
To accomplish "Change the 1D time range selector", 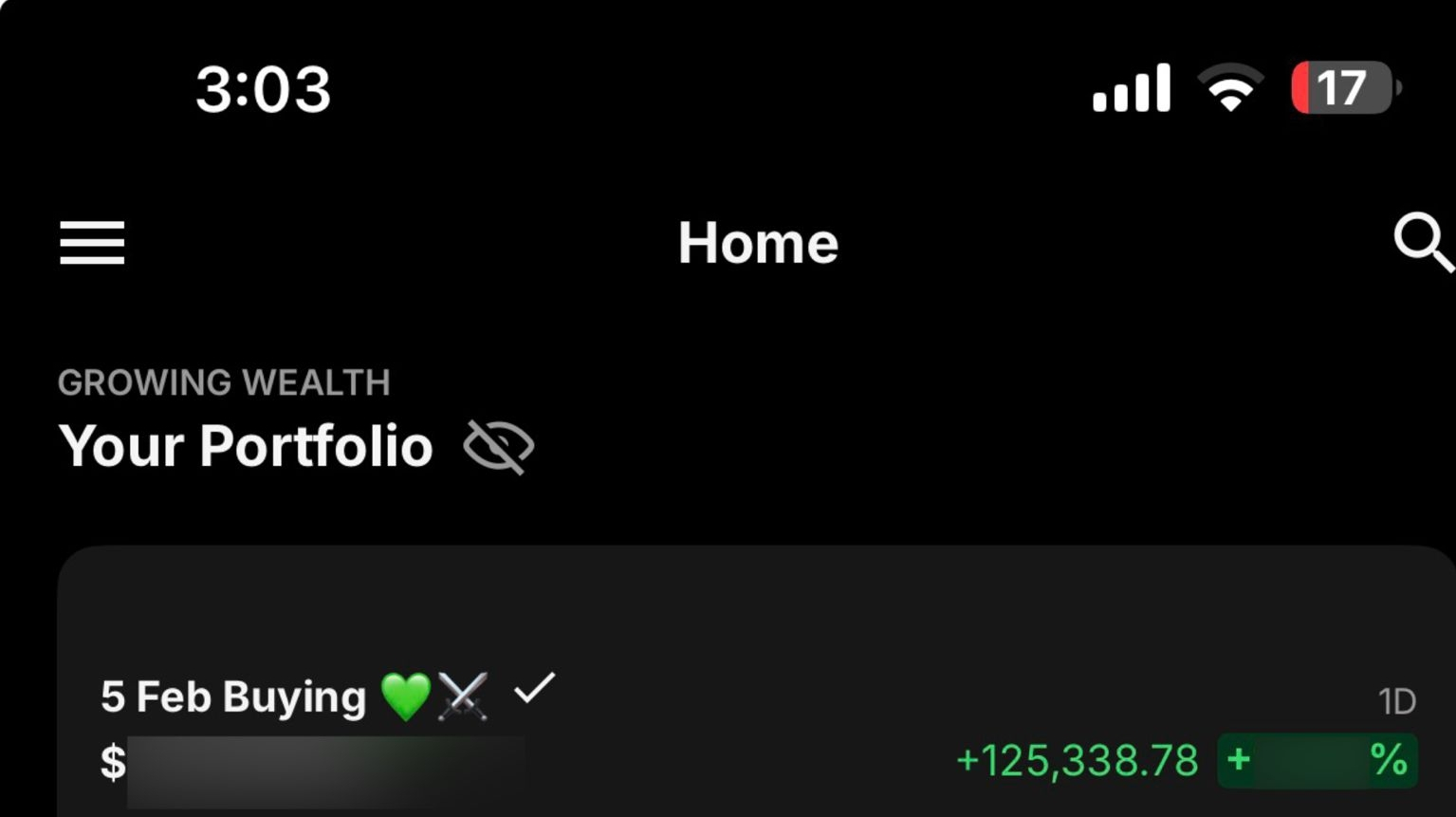I will [x=1397, y=702].
